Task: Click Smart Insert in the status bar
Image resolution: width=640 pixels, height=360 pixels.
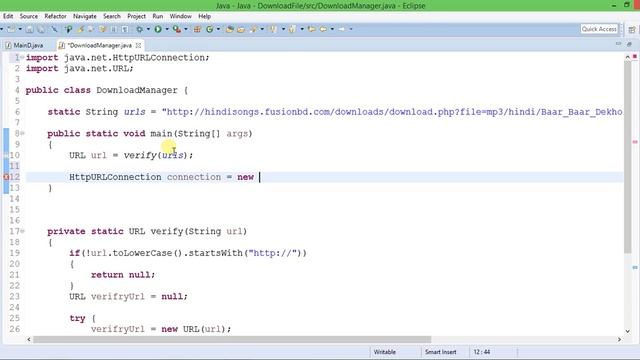Action: click(440, 352)
